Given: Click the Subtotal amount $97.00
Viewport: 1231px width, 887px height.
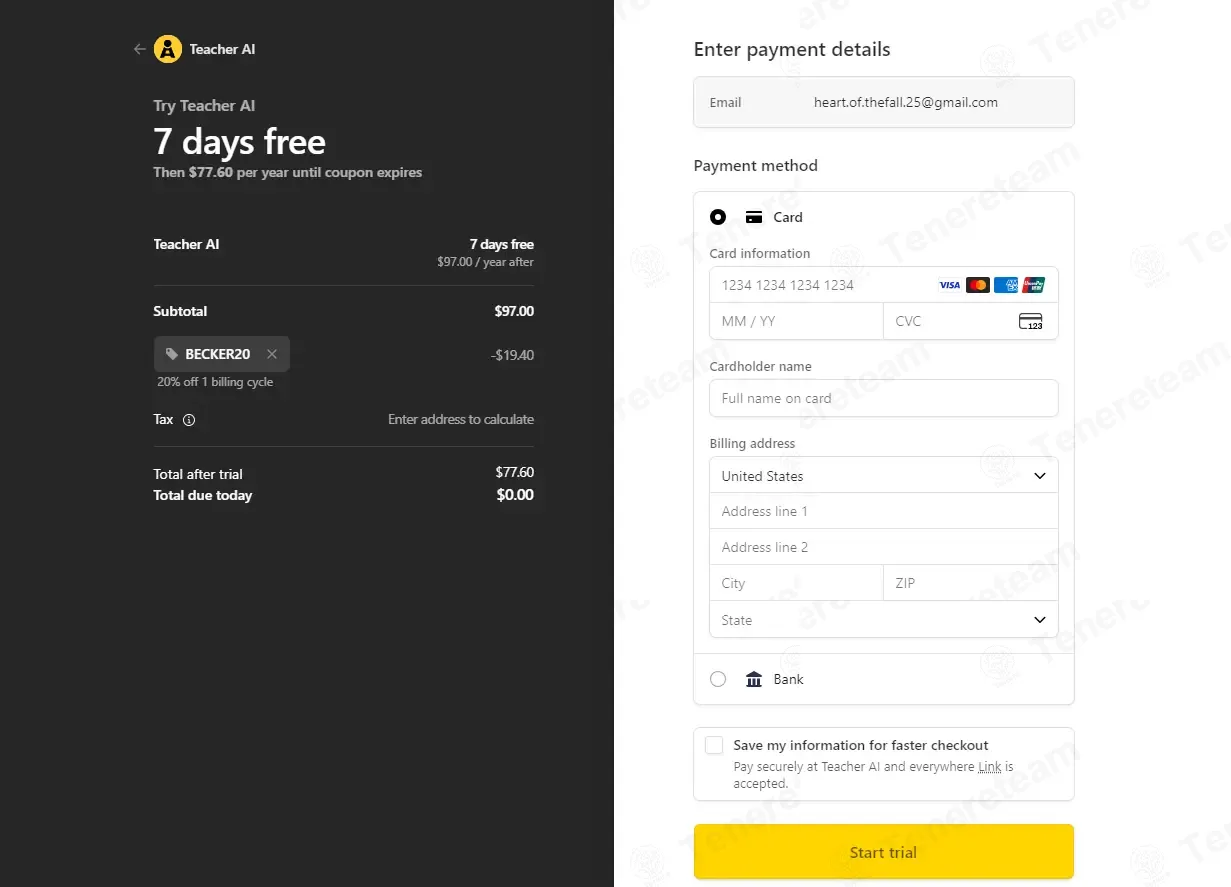Looking at the screenshot, I should 514,311.
